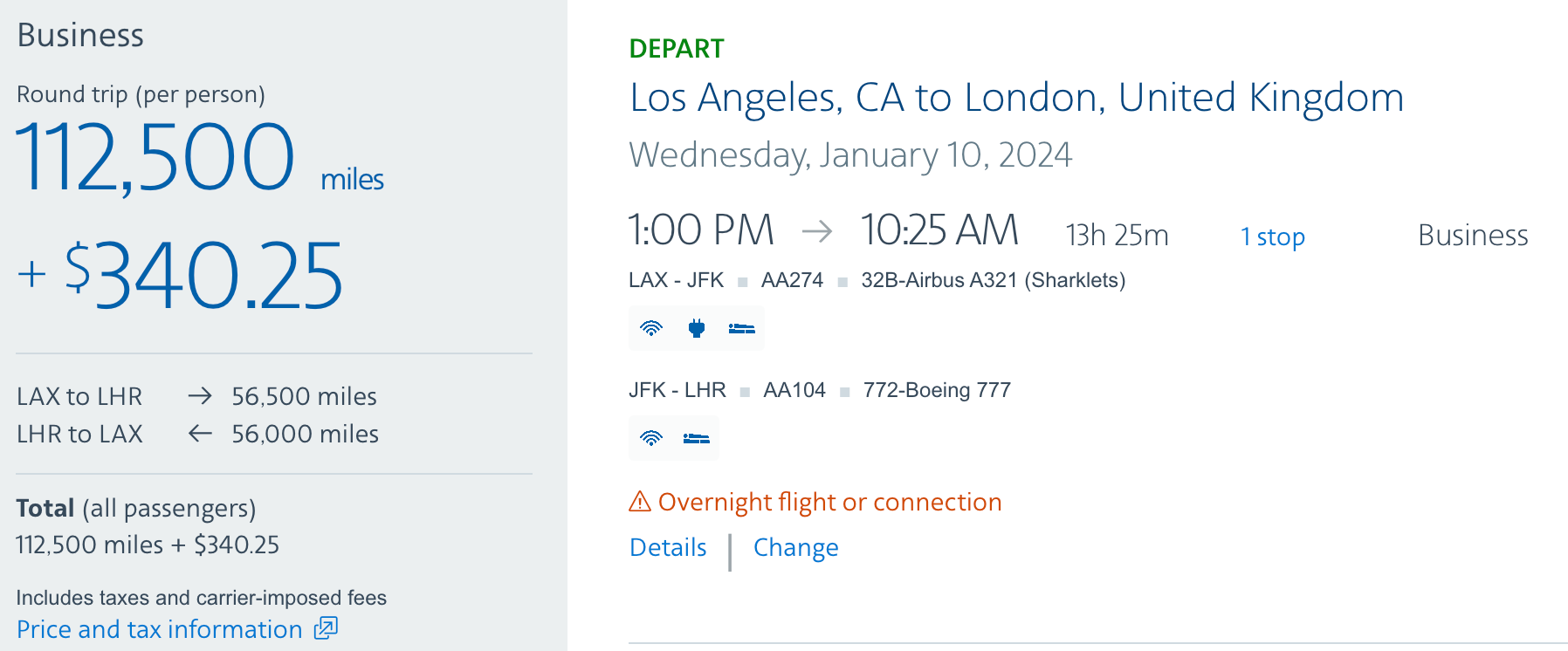Click the WiFi icon for the LAX-JFK segment

pyautogui.click(x=650, y=328)
